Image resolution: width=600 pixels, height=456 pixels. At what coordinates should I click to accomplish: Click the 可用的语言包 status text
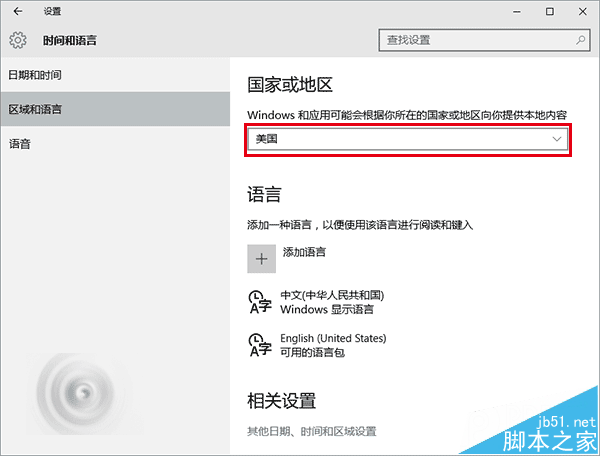[312, 352]
